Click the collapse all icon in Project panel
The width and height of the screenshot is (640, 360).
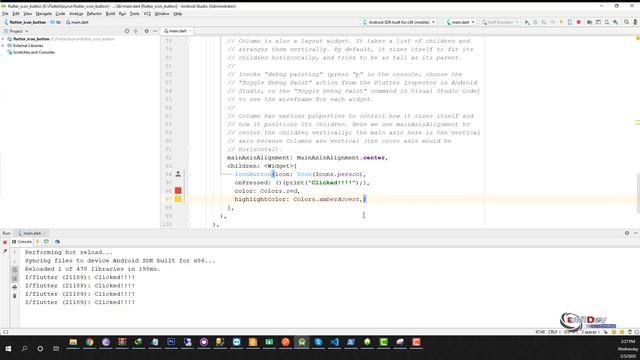[x=136, y=31]
